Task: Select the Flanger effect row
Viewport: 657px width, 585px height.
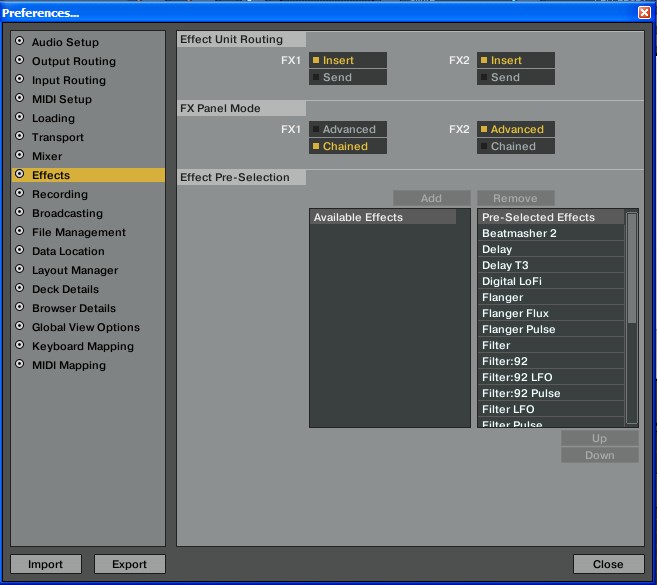Action: [x=551, y=297]
